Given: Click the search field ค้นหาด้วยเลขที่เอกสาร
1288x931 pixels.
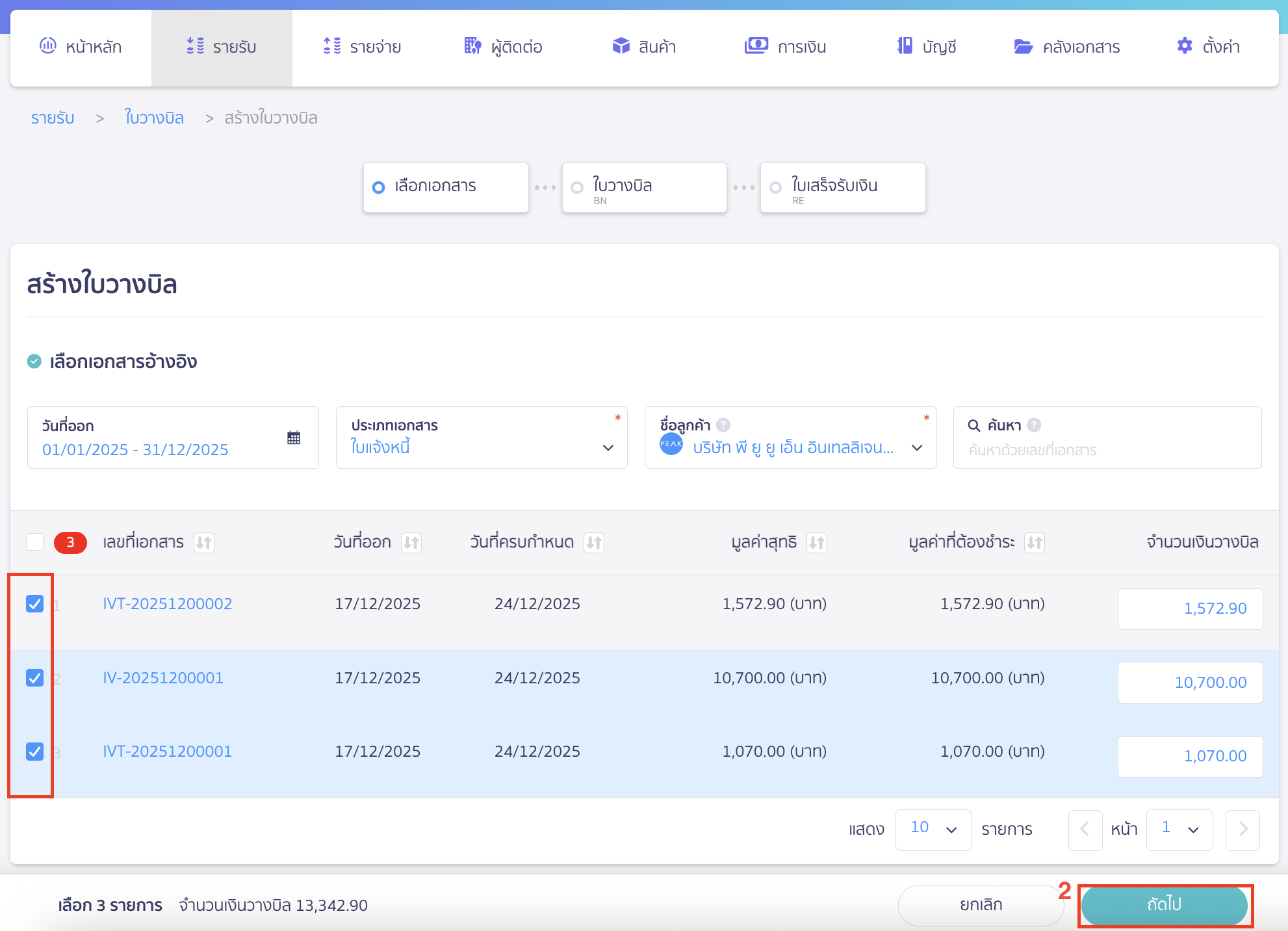Looking at the screenshot, I should point(1105,449).
